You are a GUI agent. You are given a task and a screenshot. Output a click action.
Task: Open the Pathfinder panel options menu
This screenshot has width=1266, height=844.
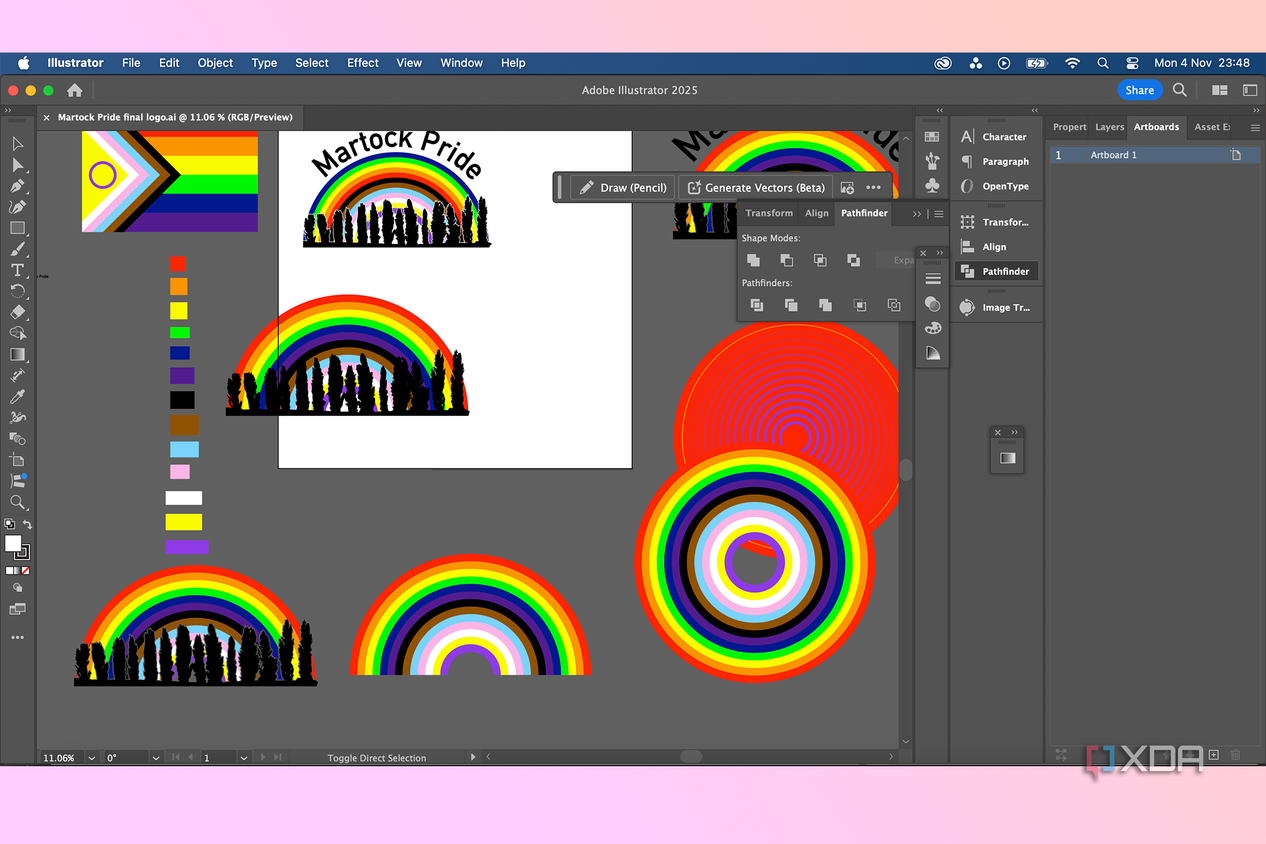[x=938, y=213]
